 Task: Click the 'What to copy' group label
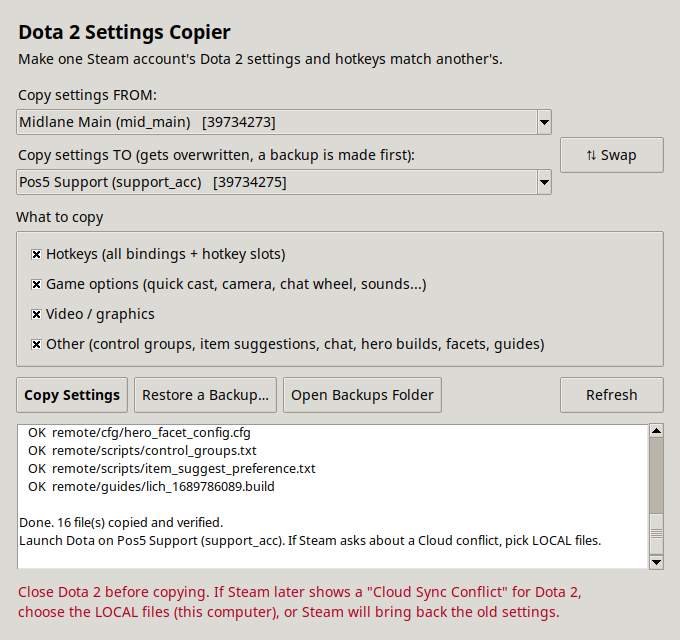coord(60,217)
